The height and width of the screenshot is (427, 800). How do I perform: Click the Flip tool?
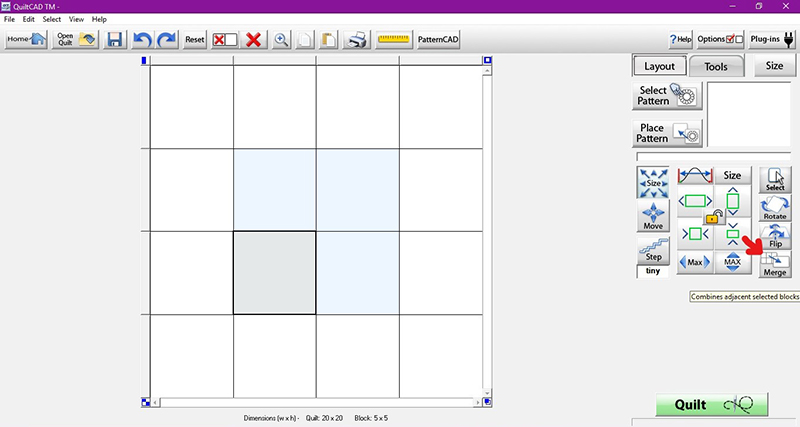tap(775, 236)
